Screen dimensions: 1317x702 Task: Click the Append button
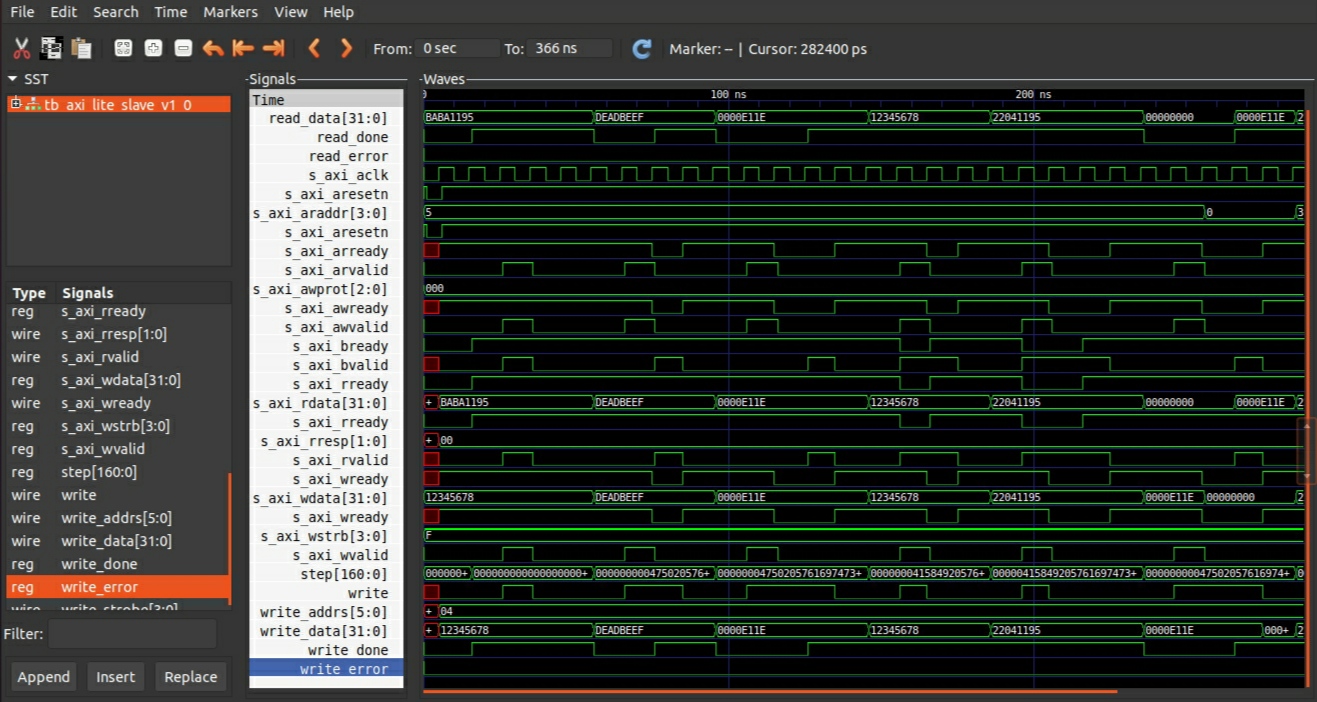coord(44,677)
